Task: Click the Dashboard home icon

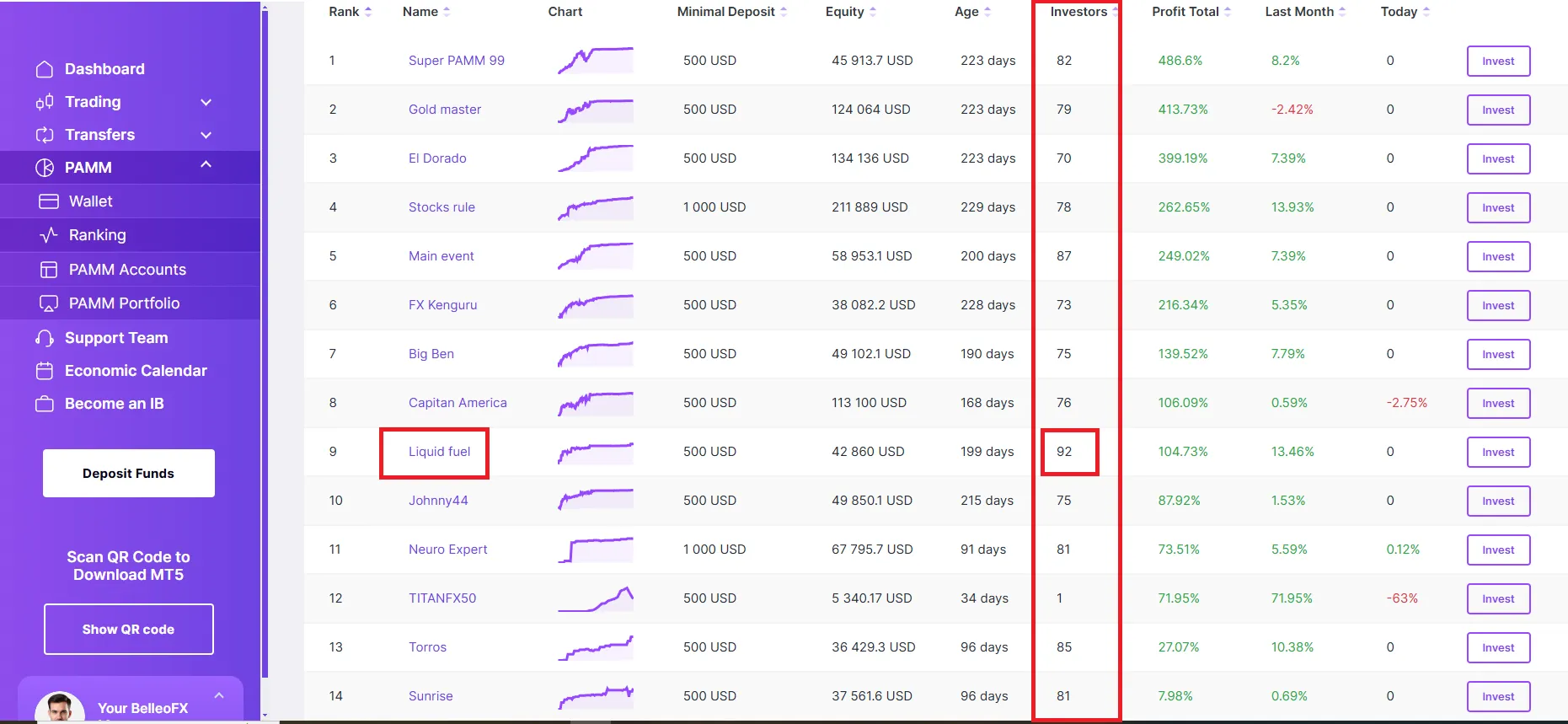Action: [x=45, y=69]
